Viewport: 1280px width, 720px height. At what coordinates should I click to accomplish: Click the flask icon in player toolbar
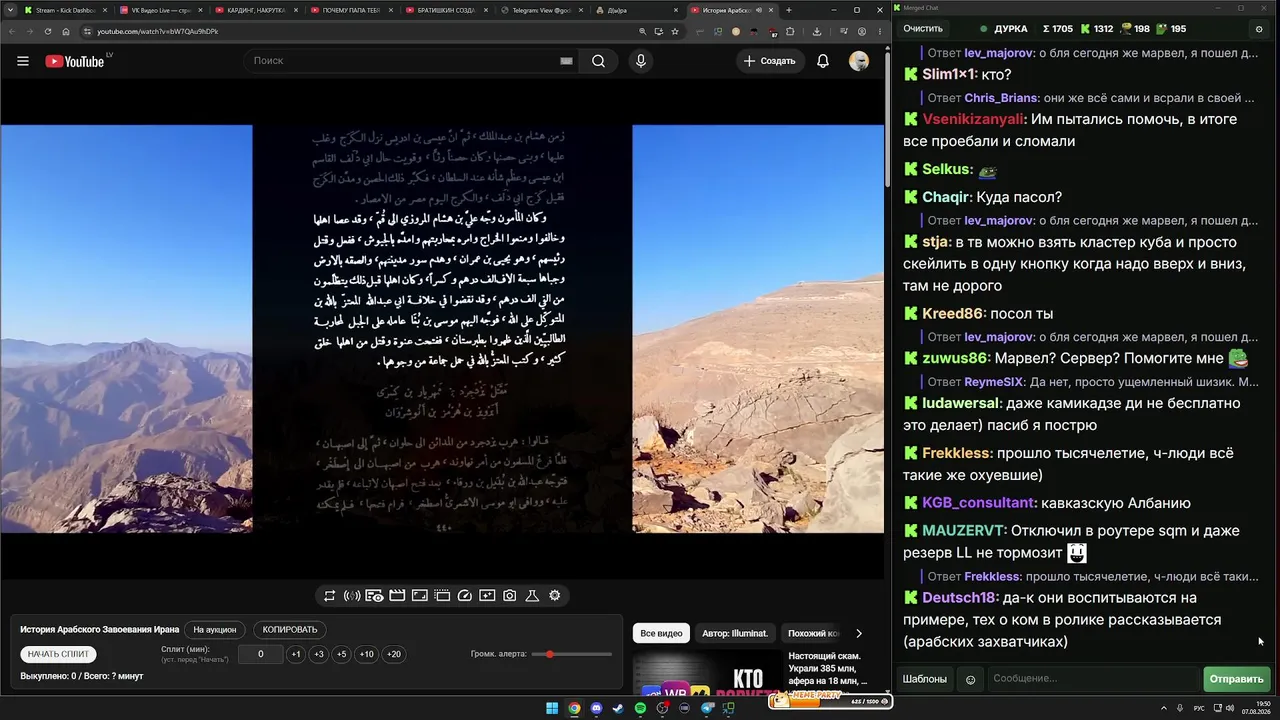[532, 596]
